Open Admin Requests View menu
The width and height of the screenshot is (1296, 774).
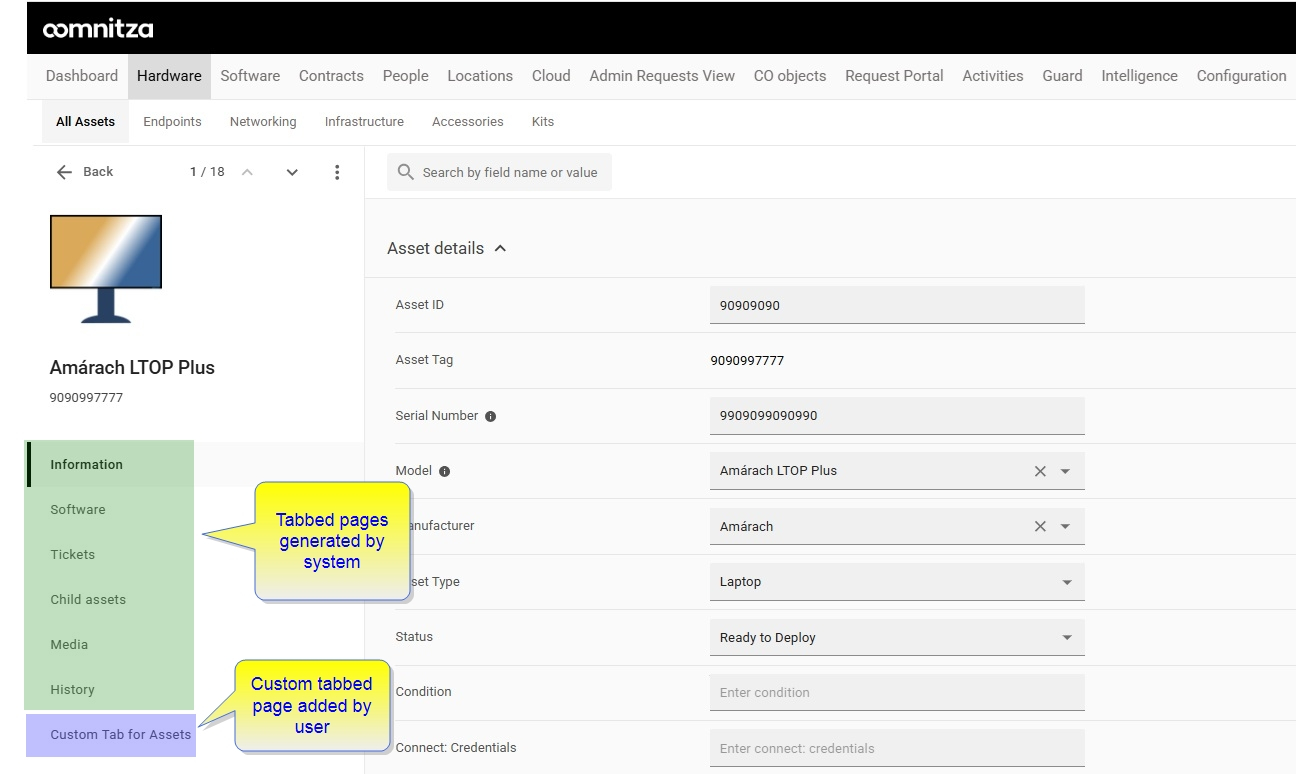tap(662, 76)
